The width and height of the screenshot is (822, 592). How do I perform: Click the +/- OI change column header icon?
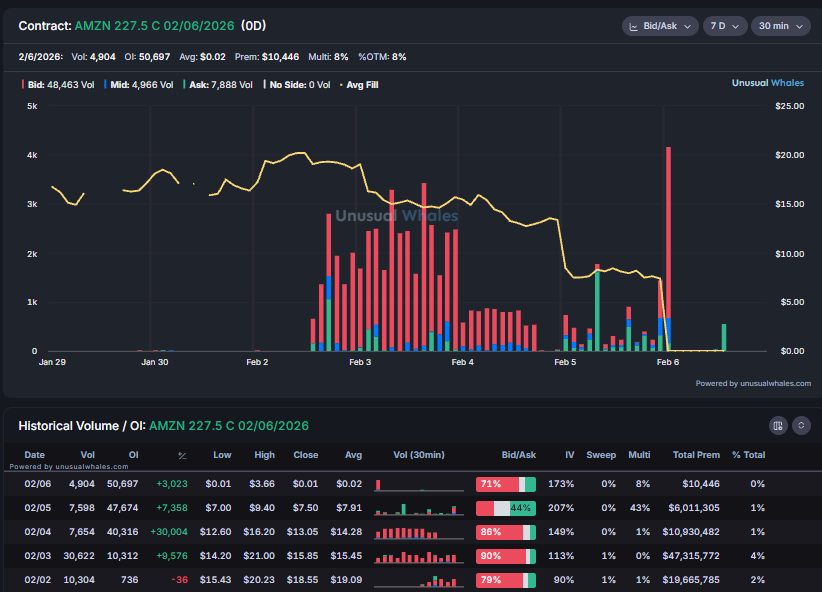pos(182,455)
